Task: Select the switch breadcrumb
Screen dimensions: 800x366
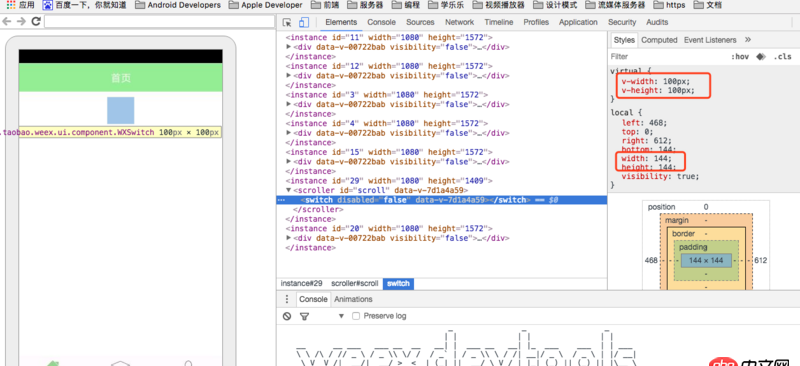Action: click(398, 283)
